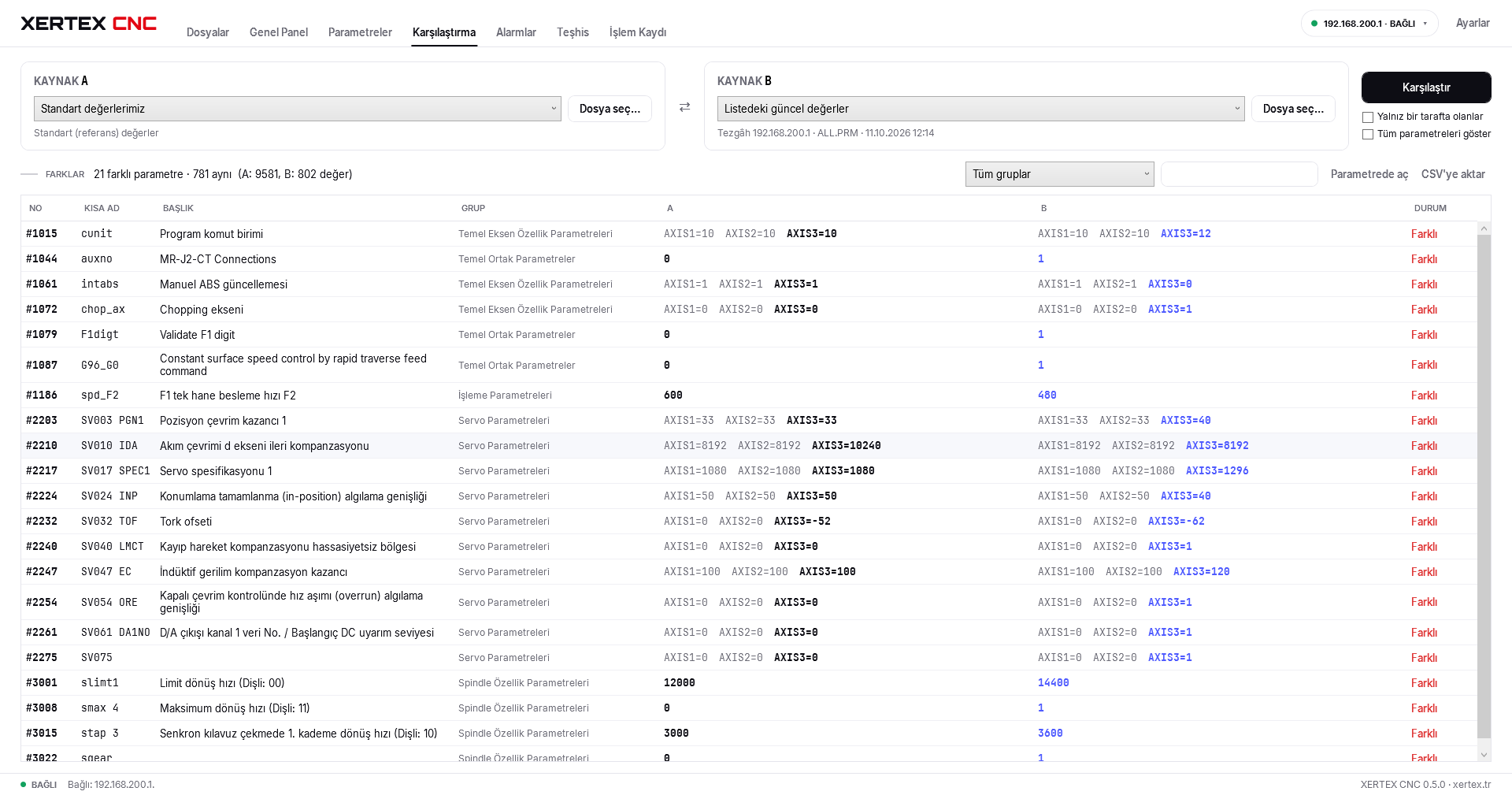This screenshot has width=1512, height=795.
Task: Click 'Tork ofseti' row title
Action: click(186, 522)
